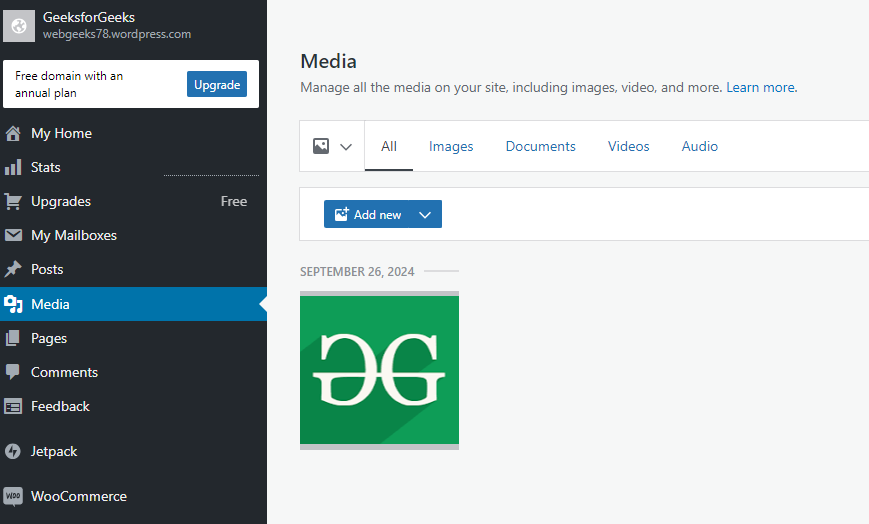
Task: Click the Posts pin icon
Action: pos(13,269)
